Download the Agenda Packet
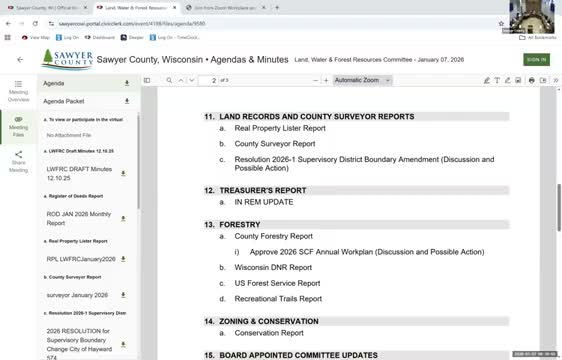 coord(127,101)
